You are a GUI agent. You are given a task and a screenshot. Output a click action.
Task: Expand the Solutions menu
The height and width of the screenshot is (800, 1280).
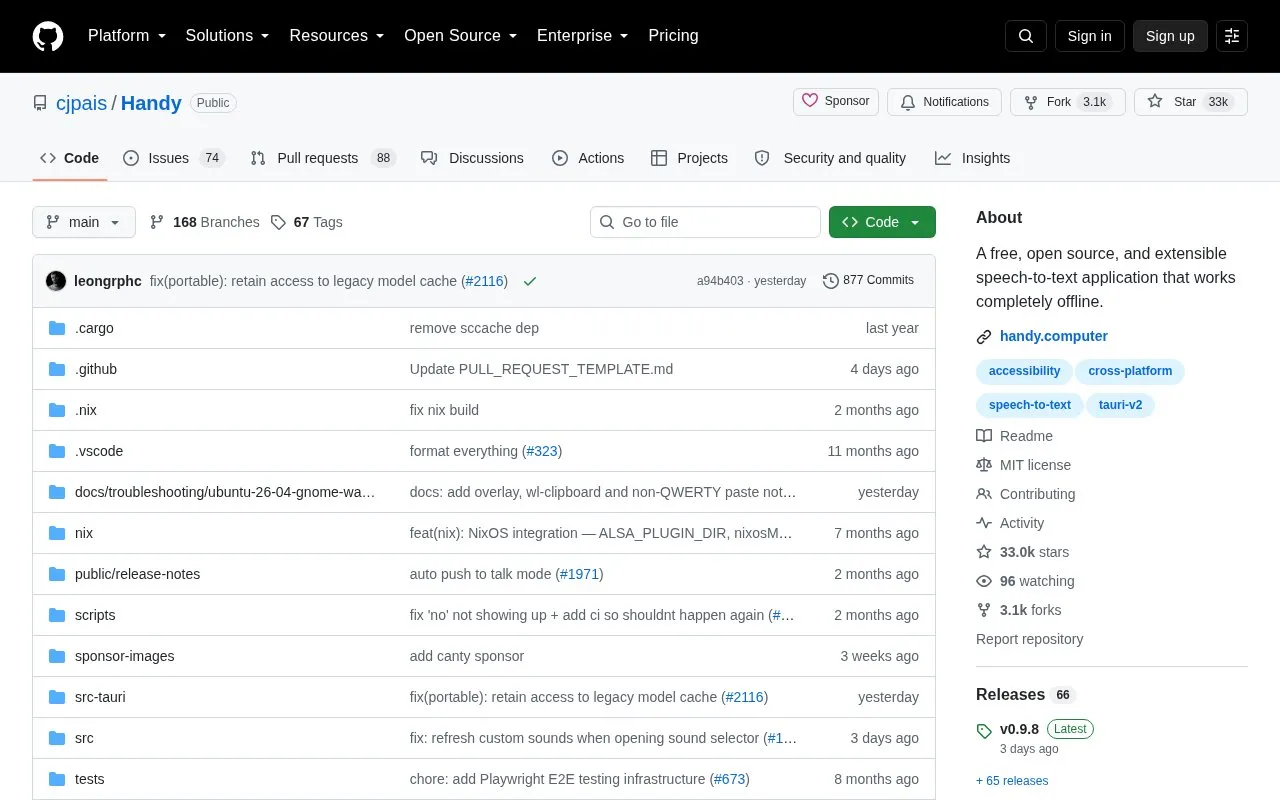227,36
